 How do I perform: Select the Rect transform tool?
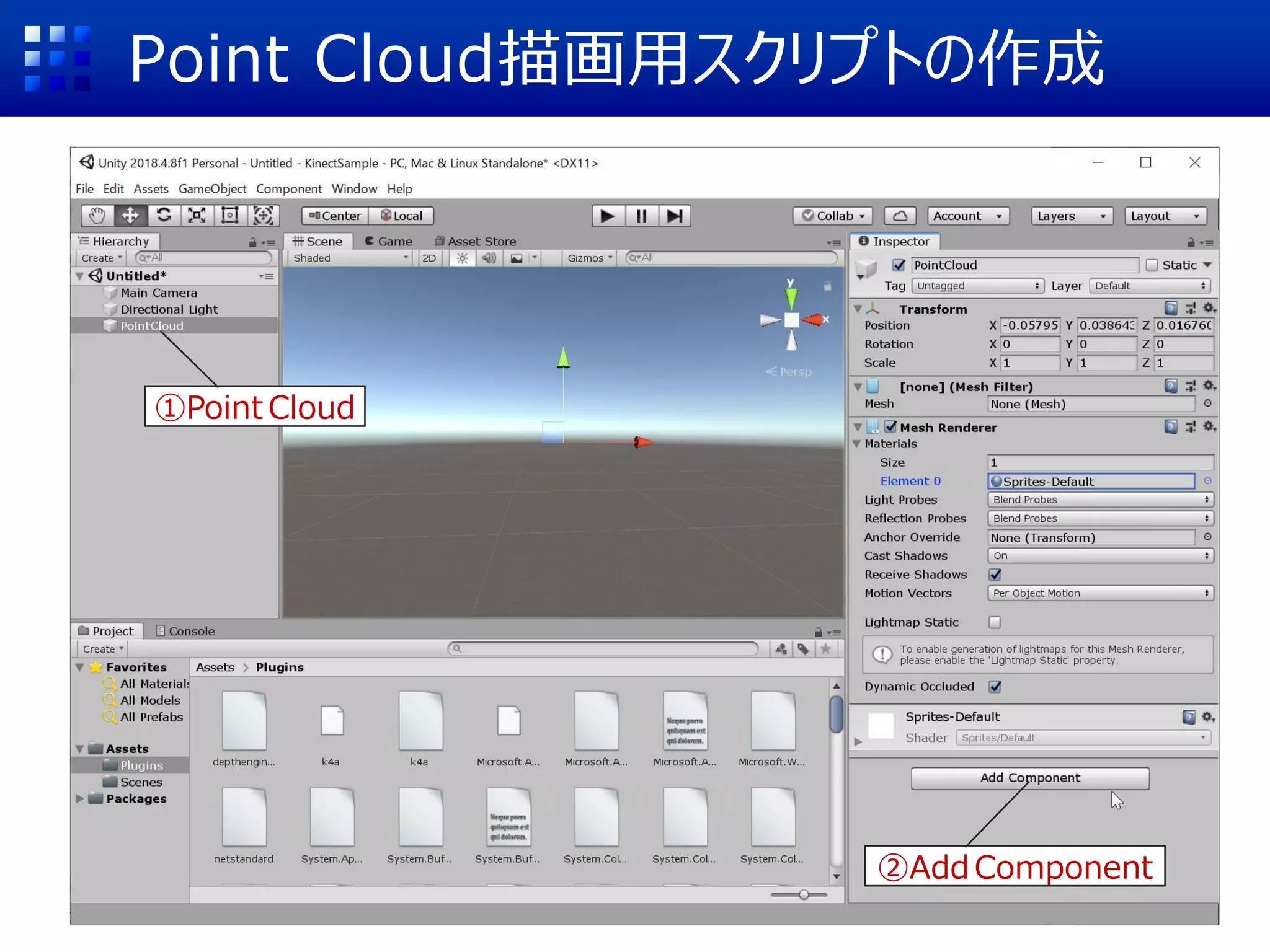tap(230, 216)
